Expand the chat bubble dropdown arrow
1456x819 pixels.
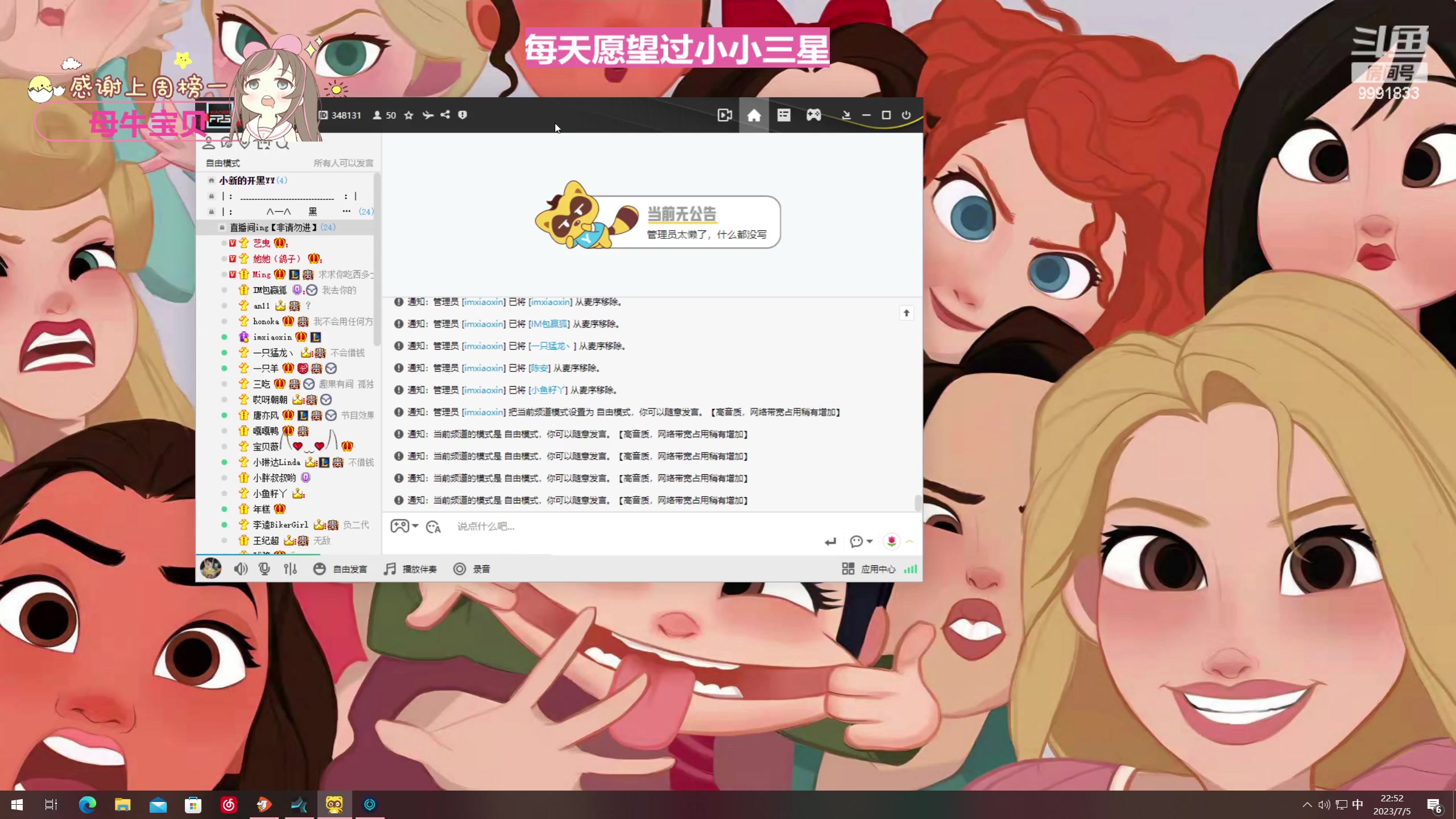(x=870, y=541)
